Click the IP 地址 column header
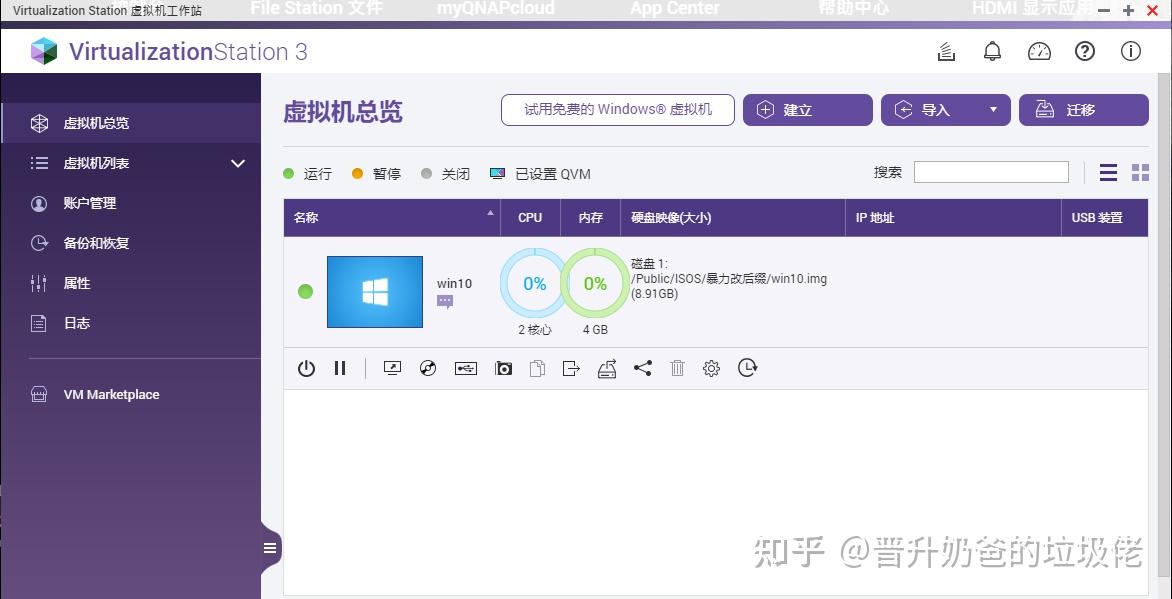Viewport: 1172px width, 599px height. pos(954,218)
